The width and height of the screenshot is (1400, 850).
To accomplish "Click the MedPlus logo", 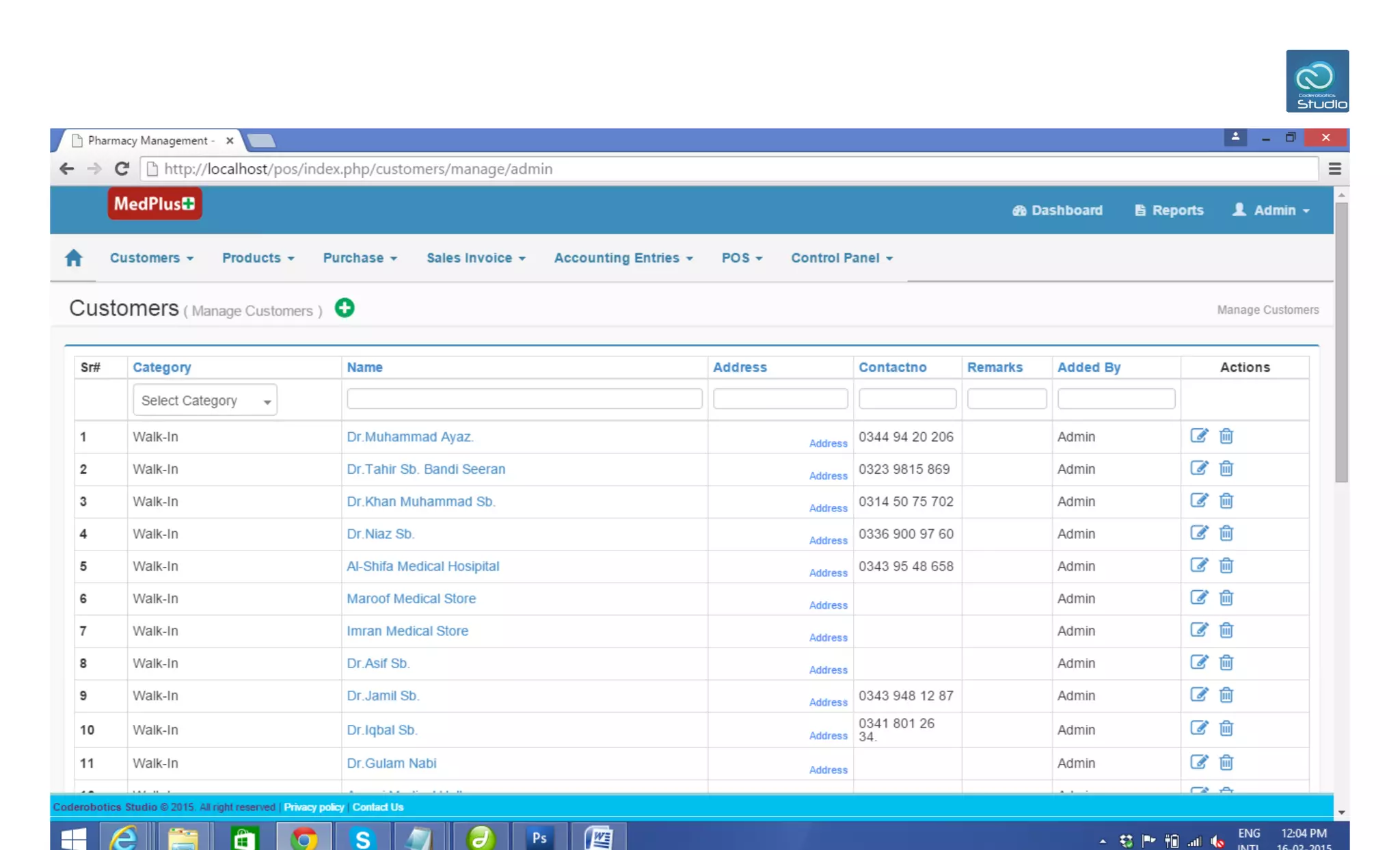I will 154,204.
